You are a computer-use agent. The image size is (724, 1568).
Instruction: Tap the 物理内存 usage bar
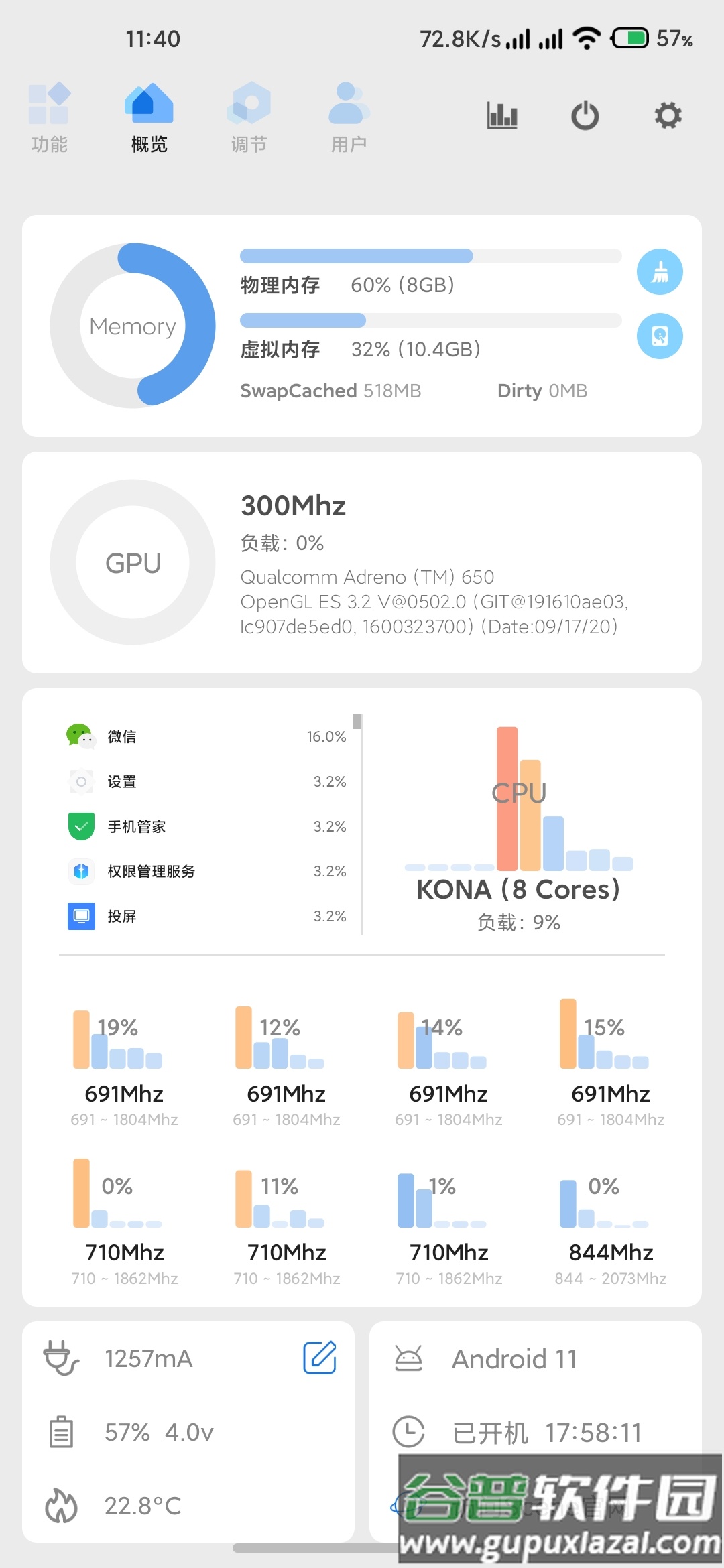[430, 256]
